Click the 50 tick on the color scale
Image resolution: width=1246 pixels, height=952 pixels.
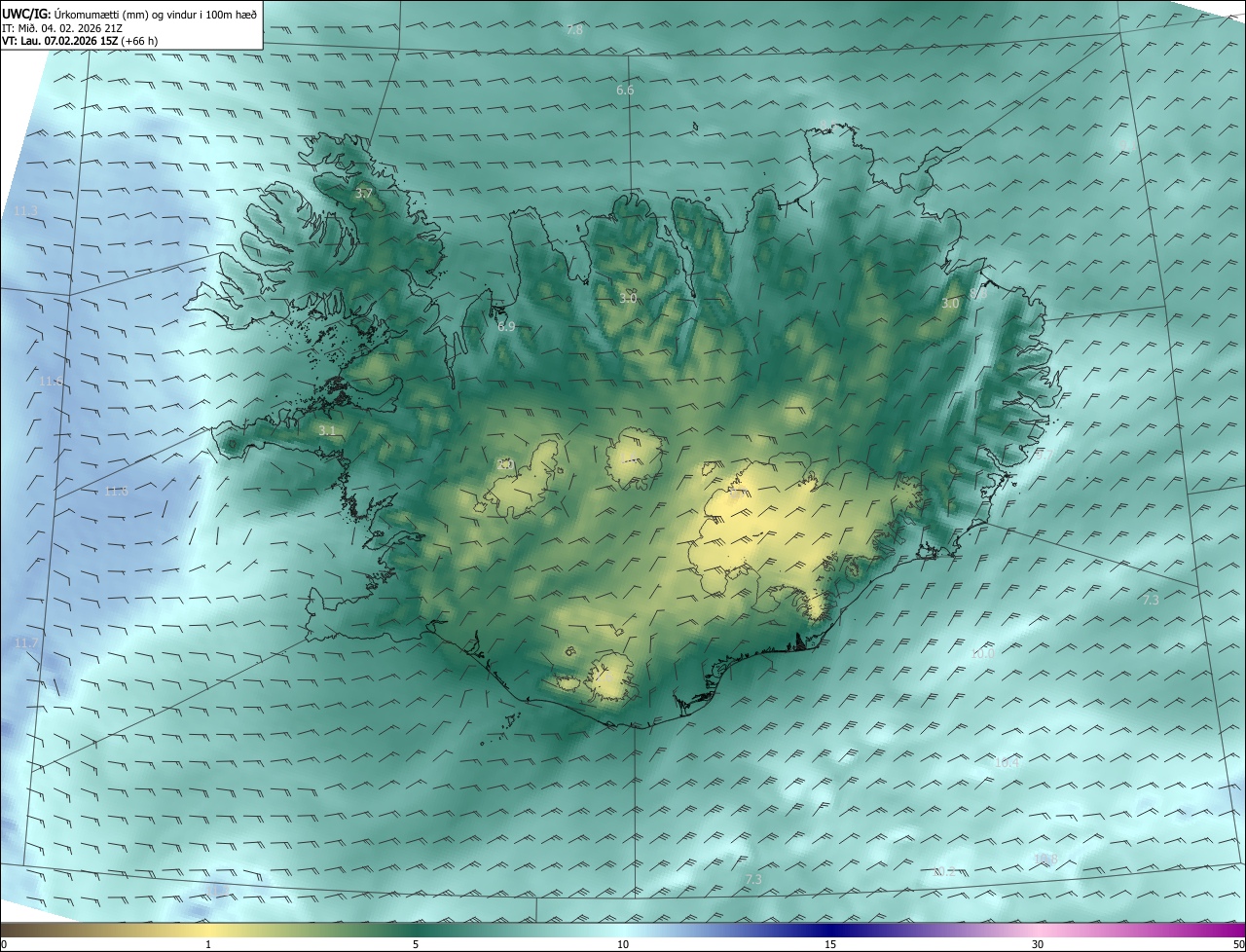1238,944
